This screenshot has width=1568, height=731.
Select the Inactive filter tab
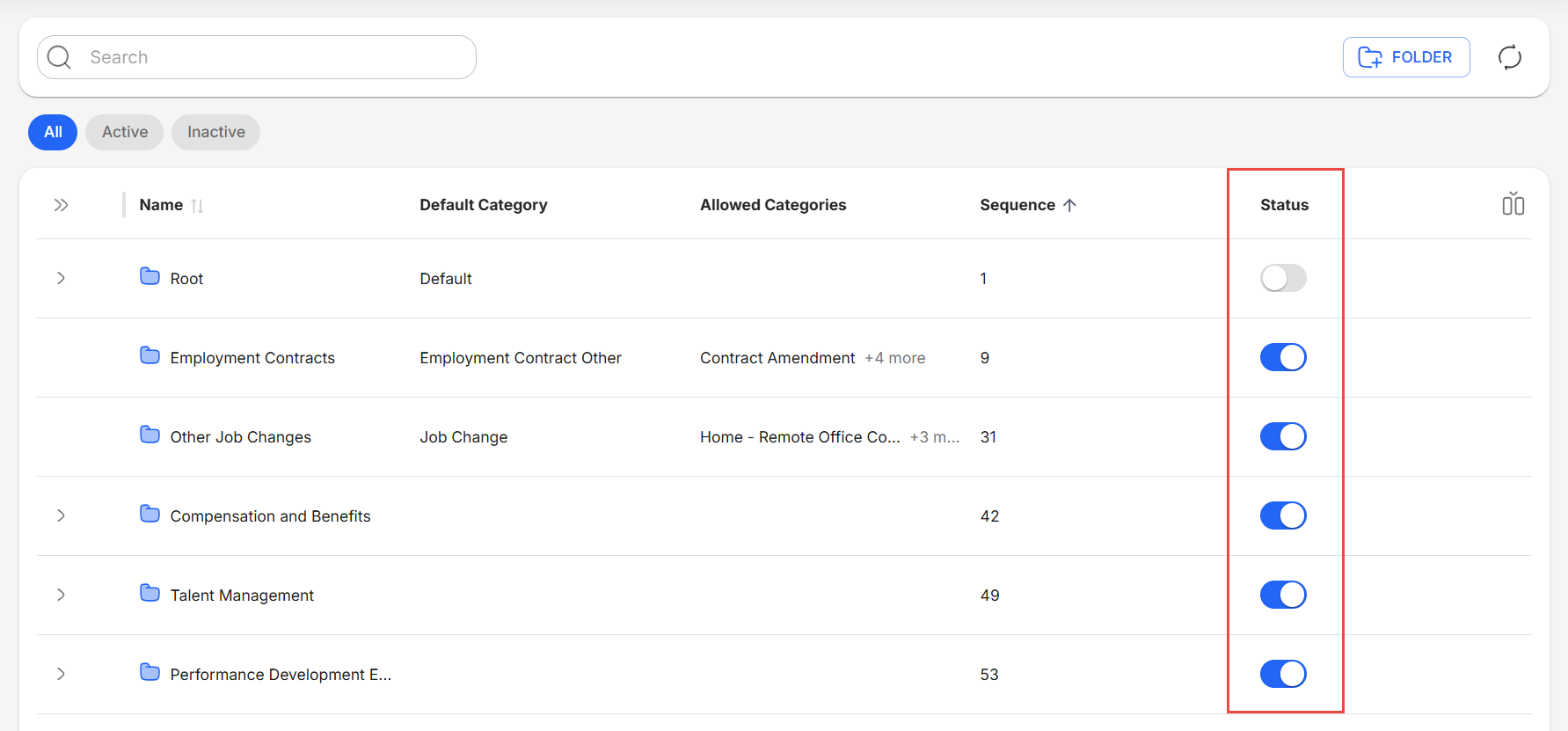(x=215, y=132)
